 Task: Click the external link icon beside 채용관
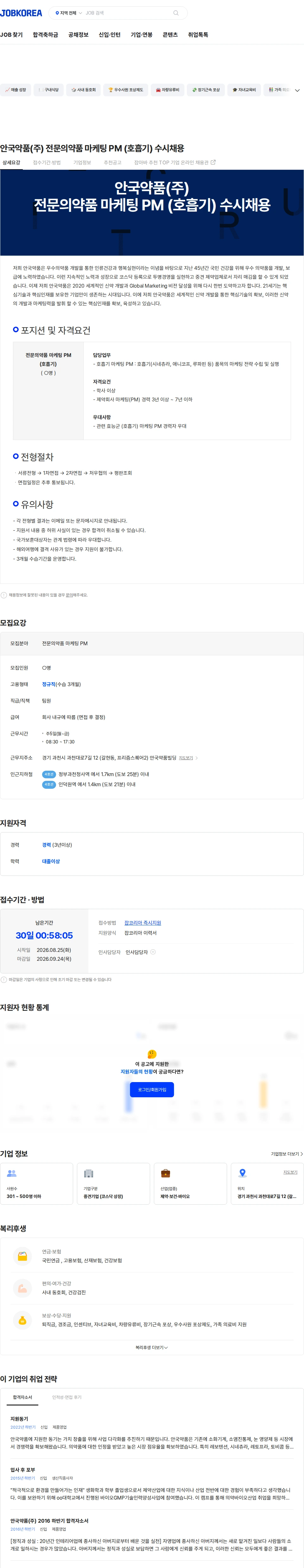[213, 163]
